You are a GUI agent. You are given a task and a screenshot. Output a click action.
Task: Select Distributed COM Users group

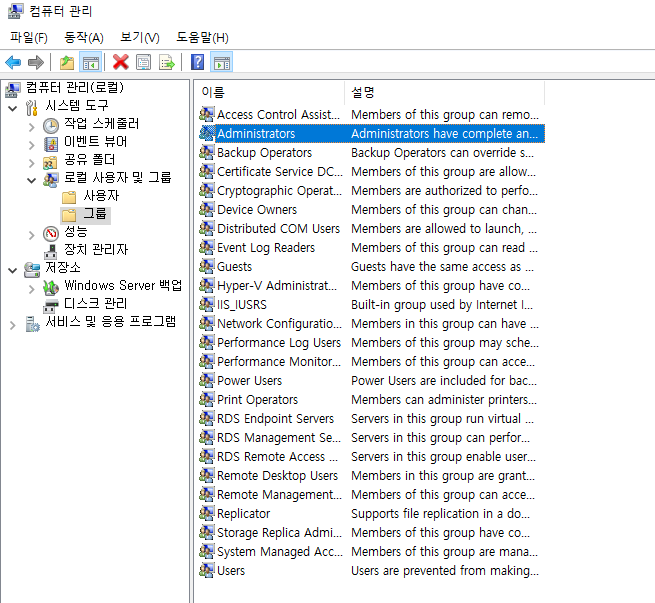point(279,228)
